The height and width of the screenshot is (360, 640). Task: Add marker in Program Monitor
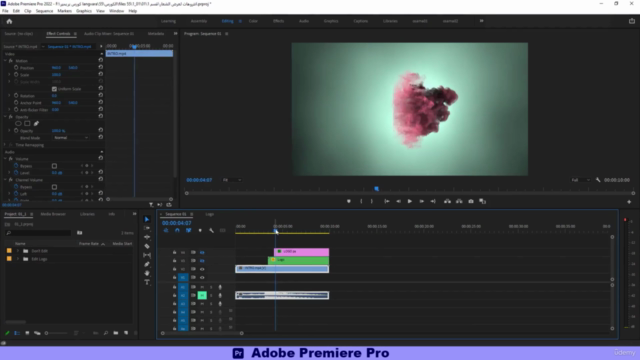pyautogui.click(x=349, y=201)
